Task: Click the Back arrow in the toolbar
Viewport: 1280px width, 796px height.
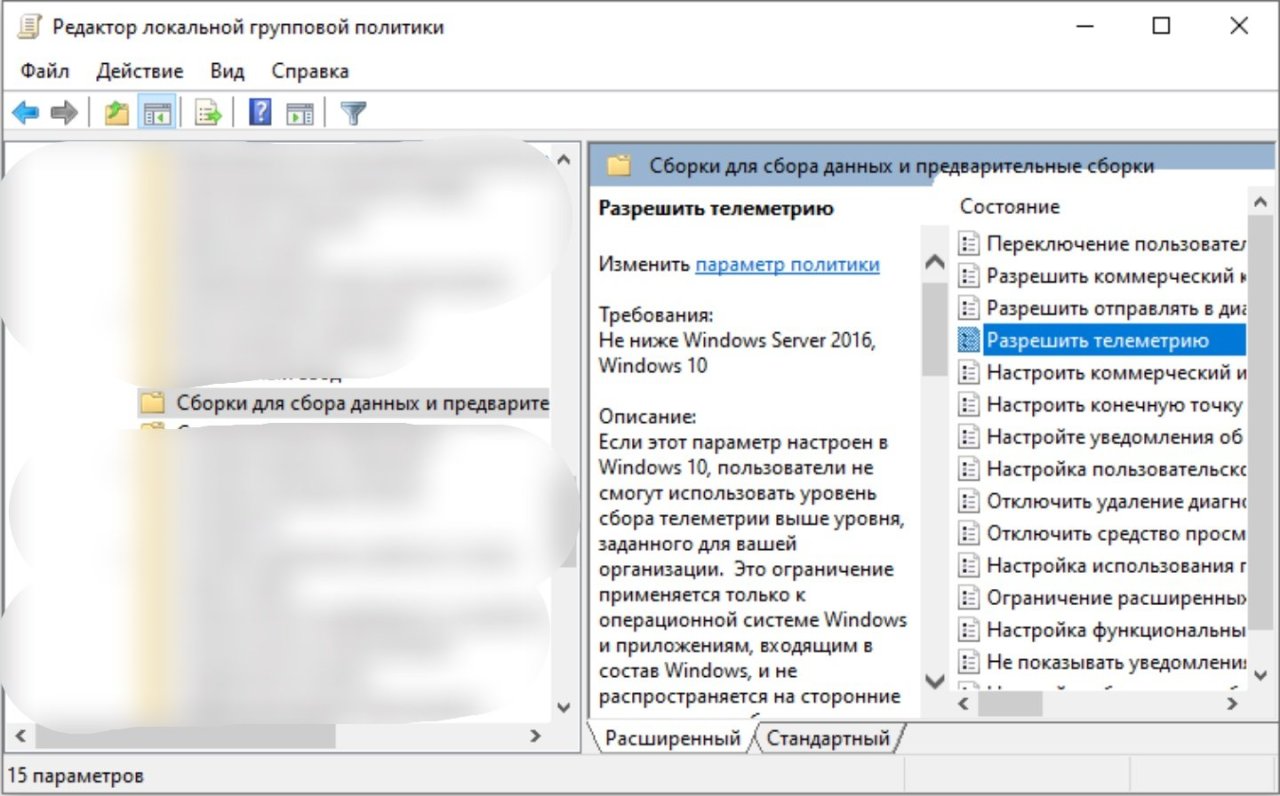Action: pos(25,113)
